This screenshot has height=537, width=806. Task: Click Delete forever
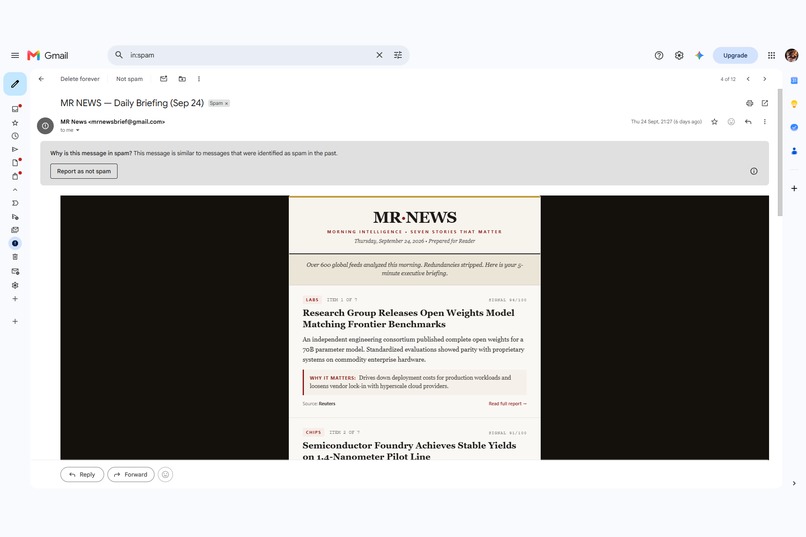tap(80, 79)
